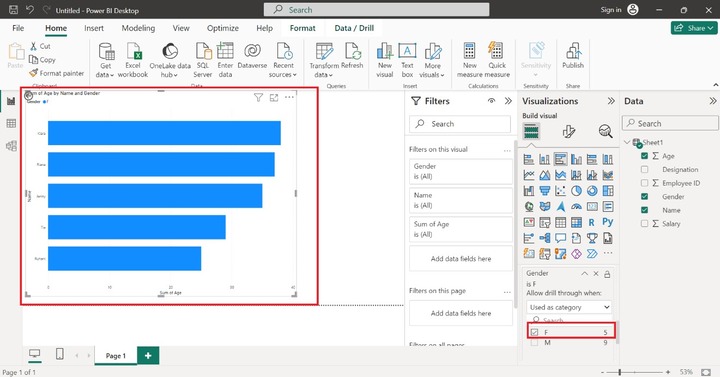Image resolution: width=720 pixels, height=377 pixels.
Task: Uncheck the Gender field
Action: pyautogui.click(x=644, y=197)
